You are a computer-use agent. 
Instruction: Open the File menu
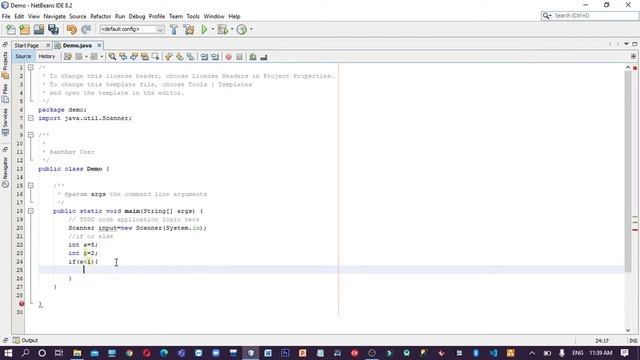6,16
